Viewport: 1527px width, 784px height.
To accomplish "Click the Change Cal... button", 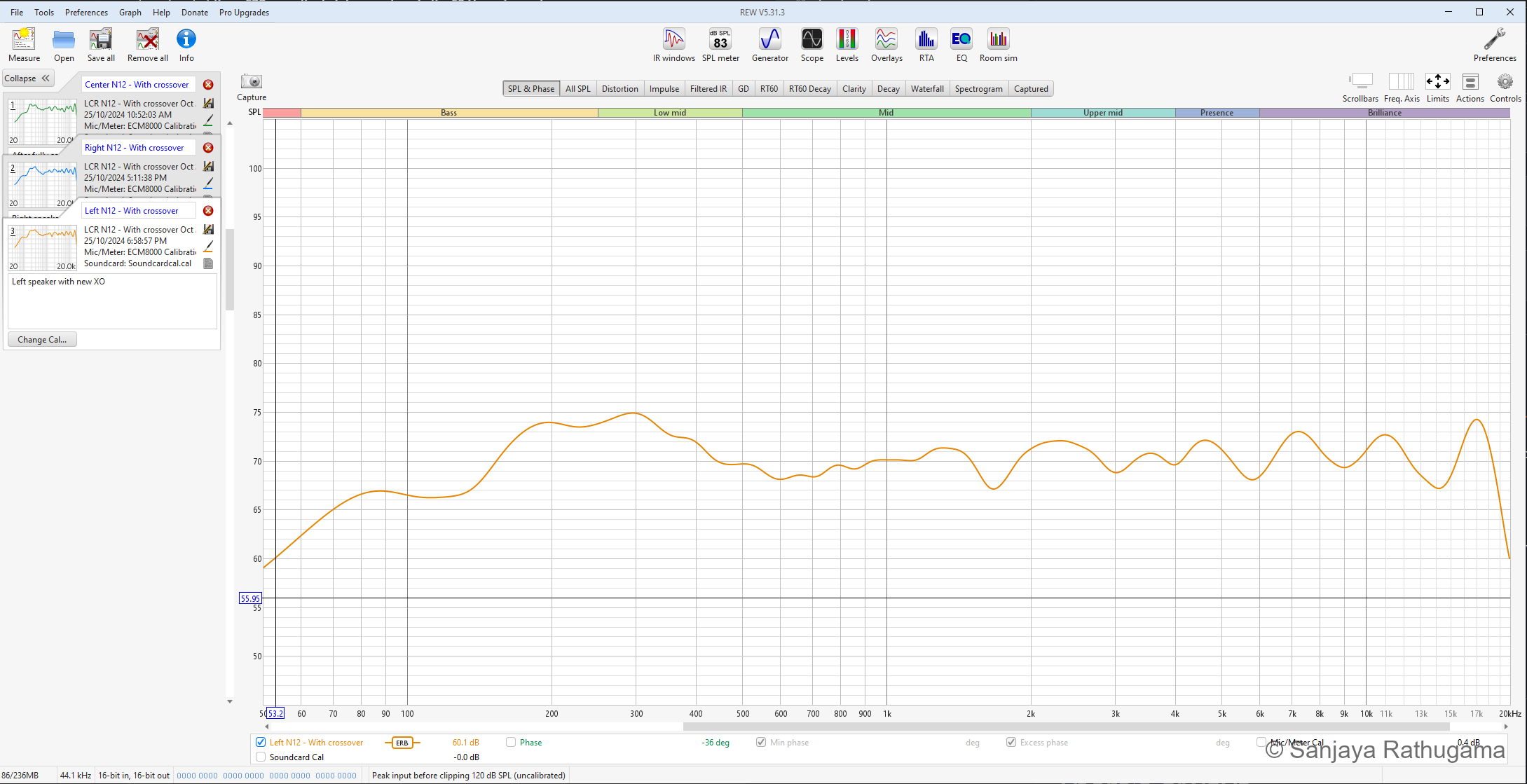I will coord(42,339).
